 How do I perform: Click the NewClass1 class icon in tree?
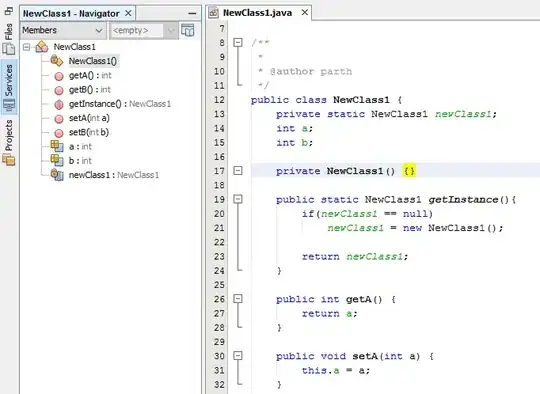(42, 46)
